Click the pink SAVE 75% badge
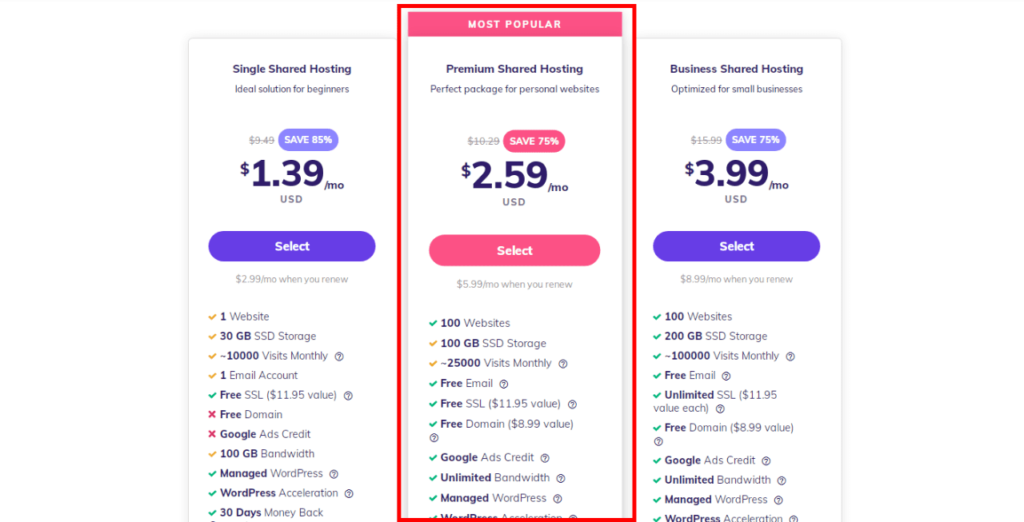Viewport: 1024px width, 522px height. (x=534, y=141)
